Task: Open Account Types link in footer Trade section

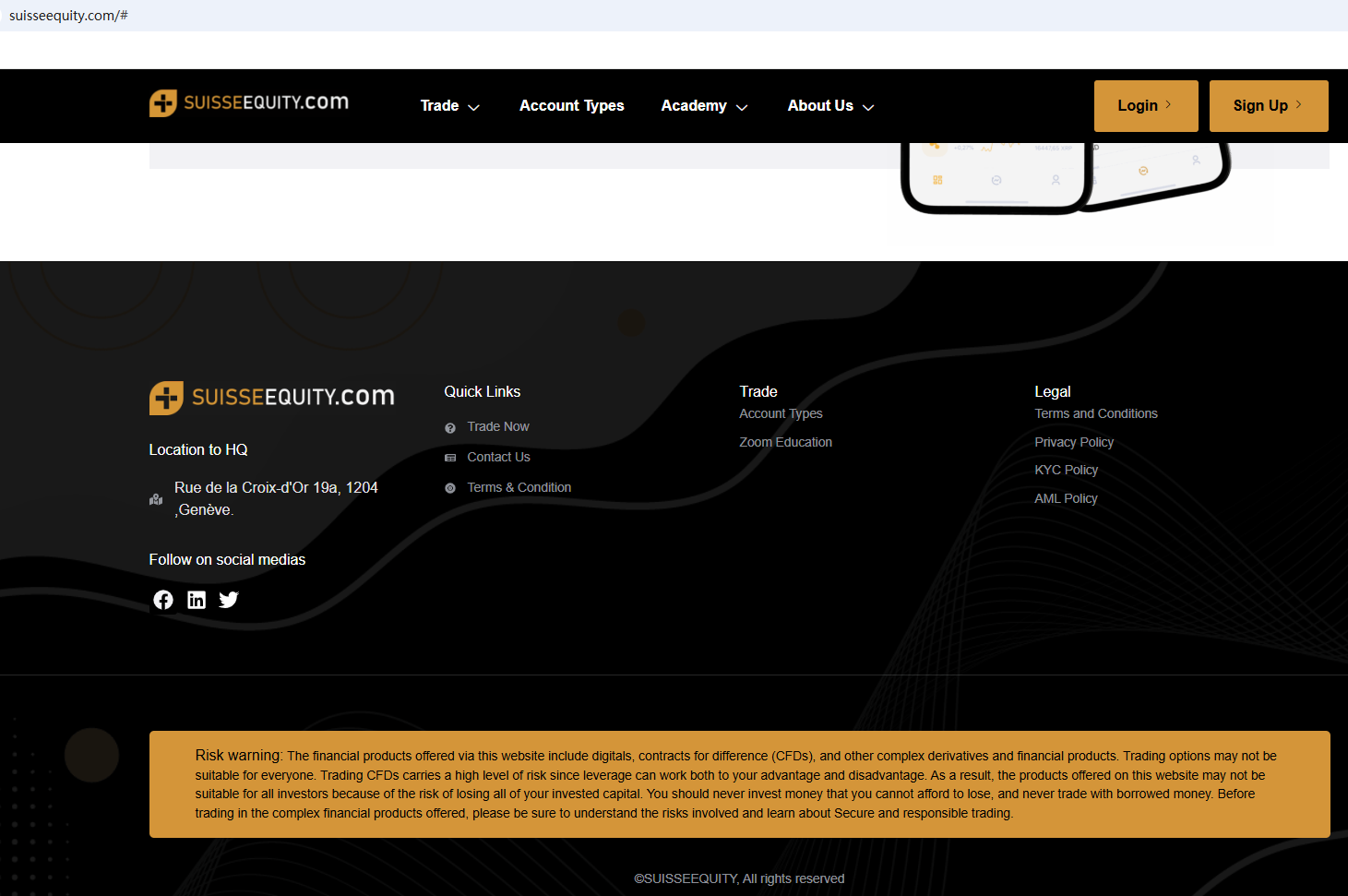Action: (781, 413)
